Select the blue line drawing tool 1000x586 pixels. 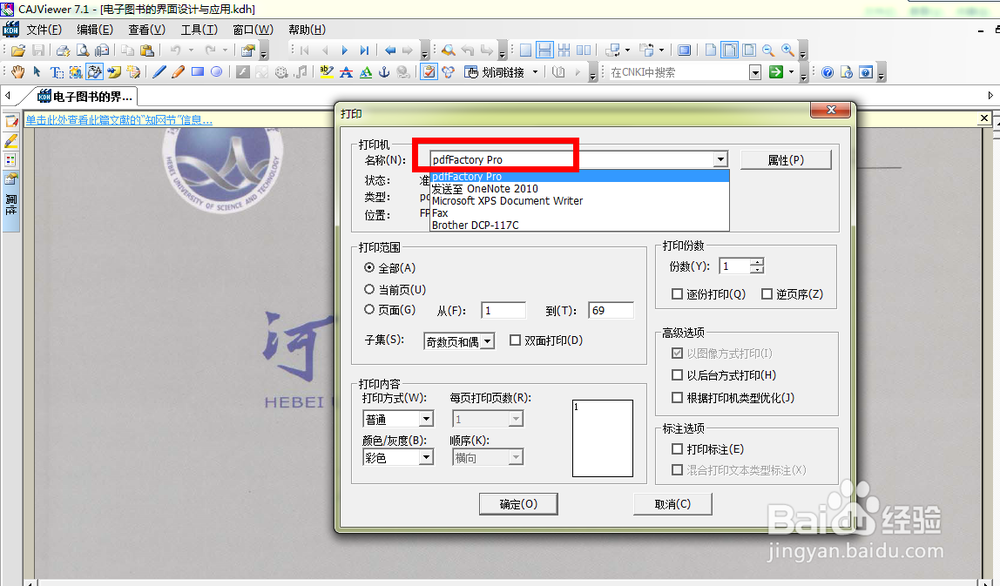tap(159, 72)
